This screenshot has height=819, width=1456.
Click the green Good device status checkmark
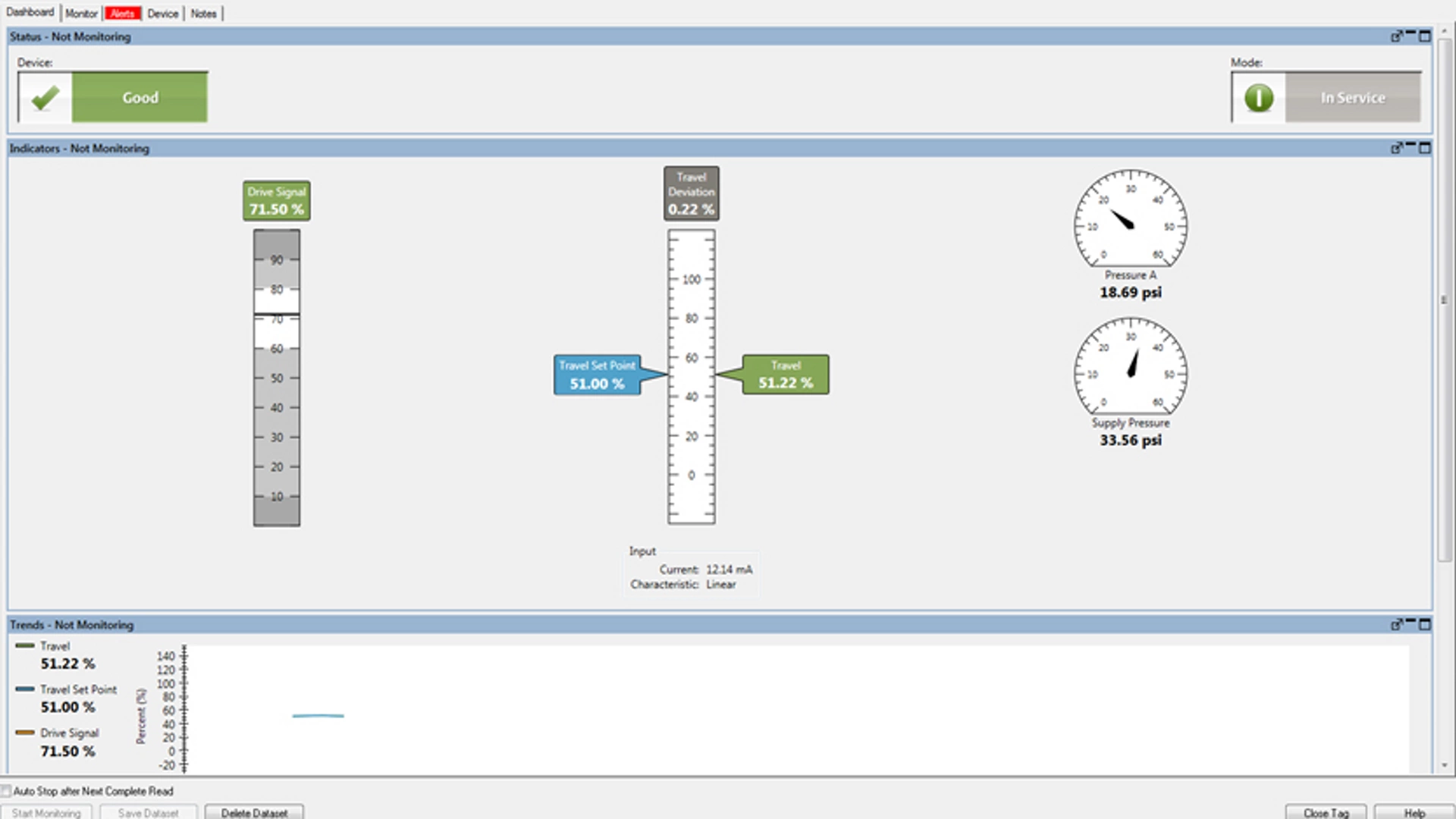(44, 97)
